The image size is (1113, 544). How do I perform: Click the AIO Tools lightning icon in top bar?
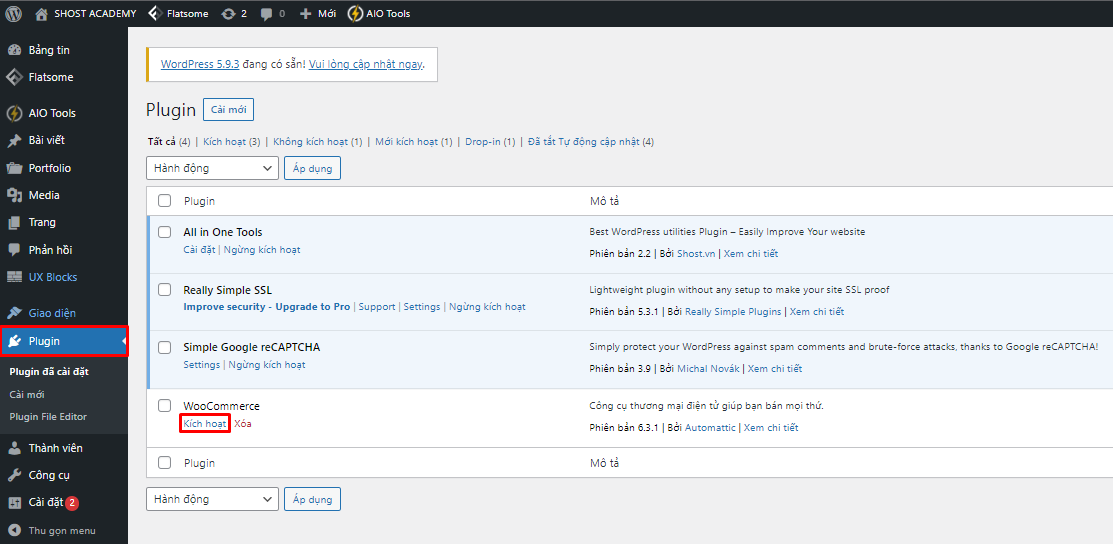tap(355, 14)
